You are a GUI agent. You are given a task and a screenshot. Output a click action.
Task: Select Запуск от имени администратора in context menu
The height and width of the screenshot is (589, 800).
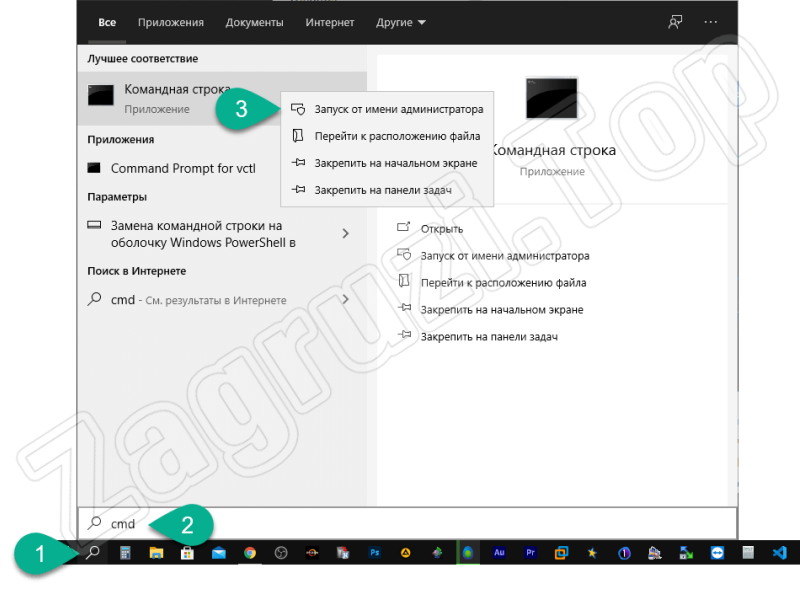point(398,109)
